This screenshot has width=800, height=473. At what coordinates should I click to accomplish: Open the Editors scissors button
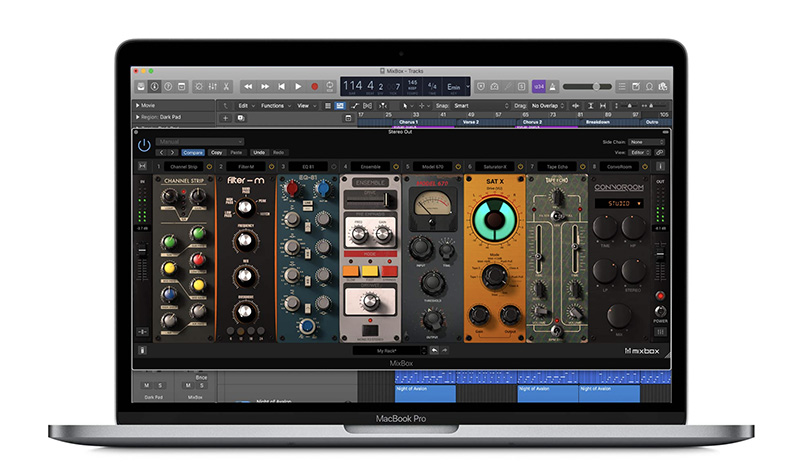click(x=226, y=87)
